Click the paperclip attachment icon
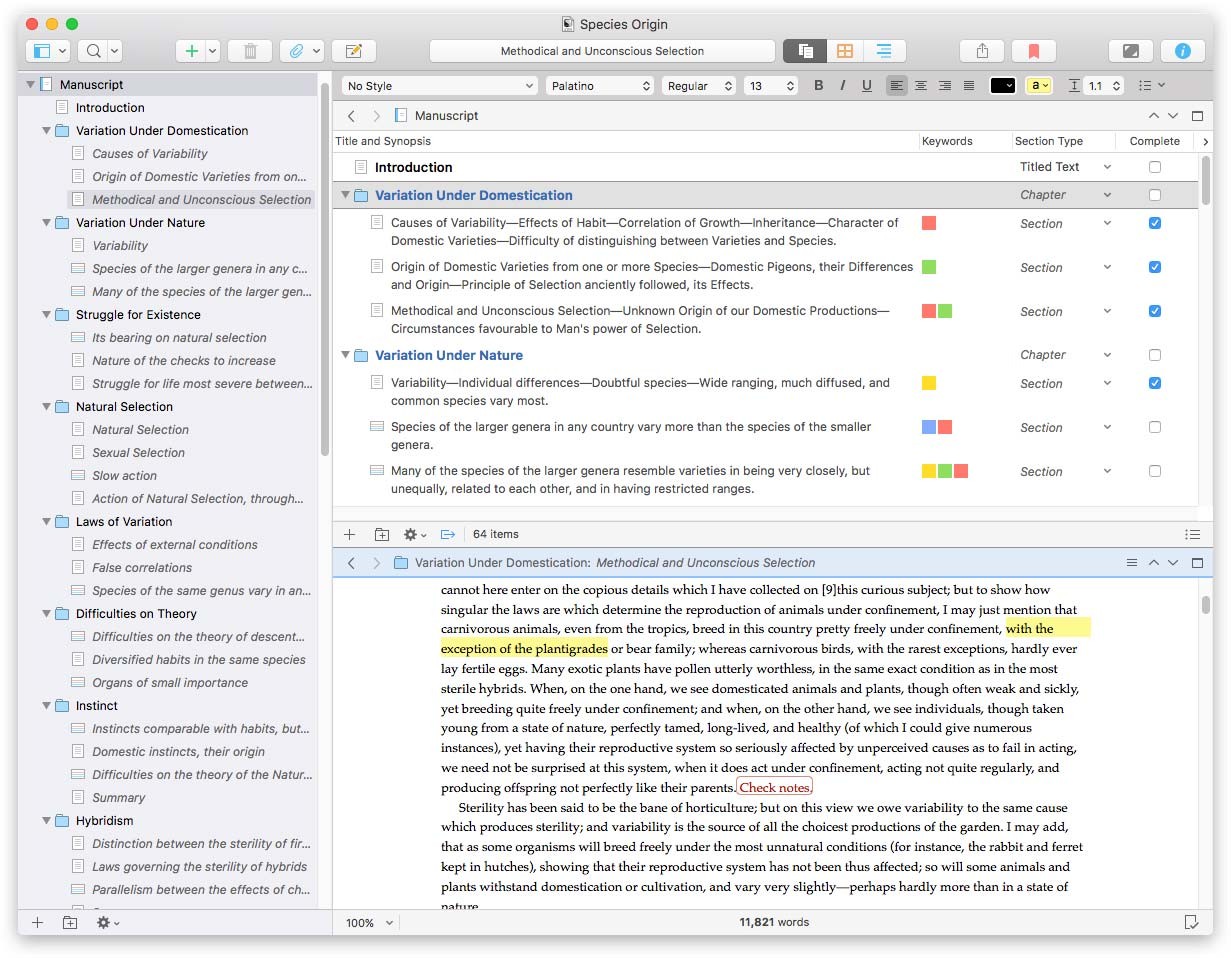 tap(297, 51)
